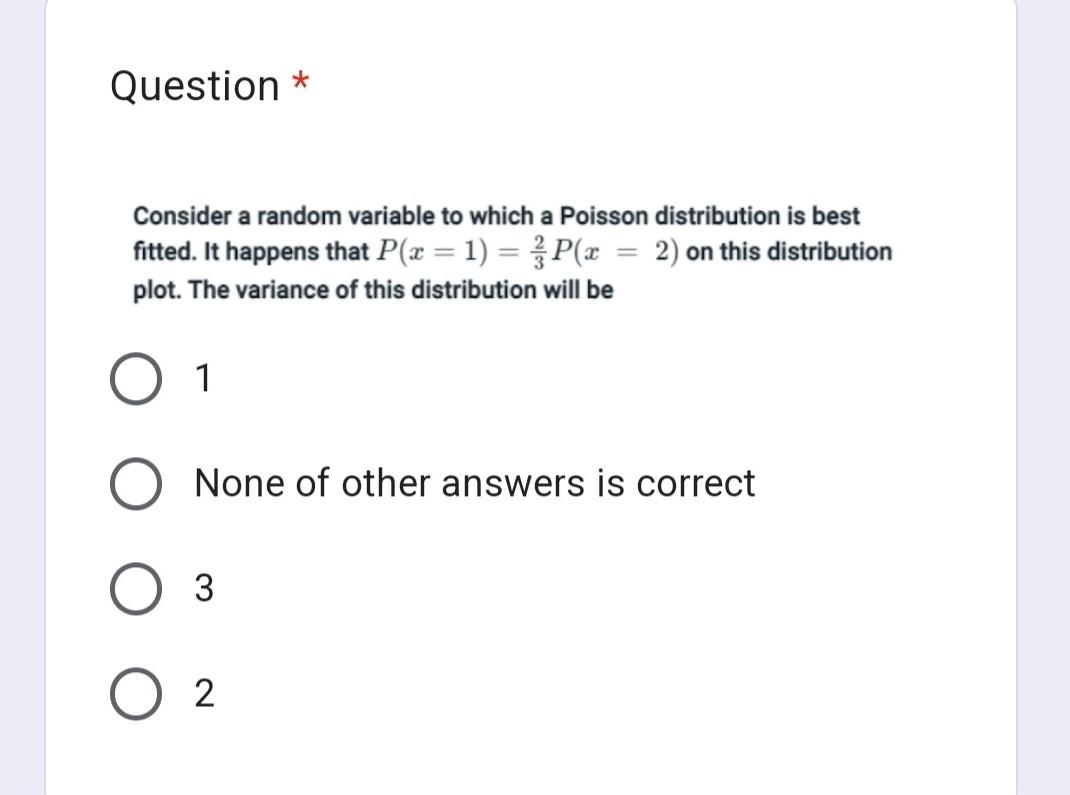Click the label text "2"

click(202, 694)
